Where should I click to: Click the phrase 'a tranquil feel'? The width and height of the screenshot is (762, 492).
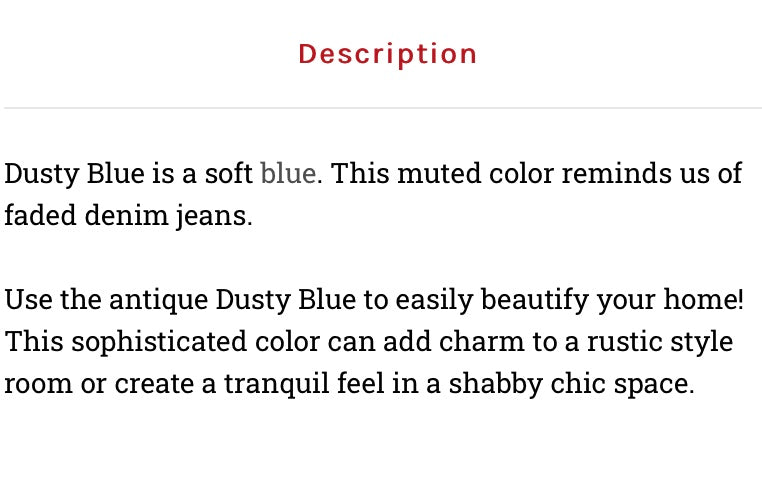pos(293,384)
